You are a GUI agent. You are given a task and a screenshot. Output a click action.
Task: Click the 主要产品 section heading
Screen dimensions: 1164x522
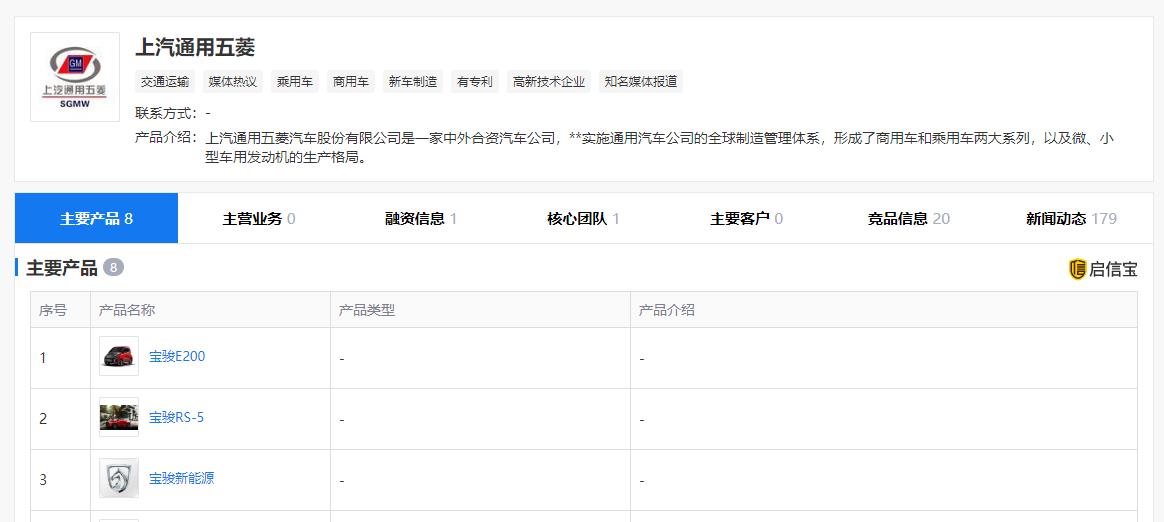click(62, 268)
